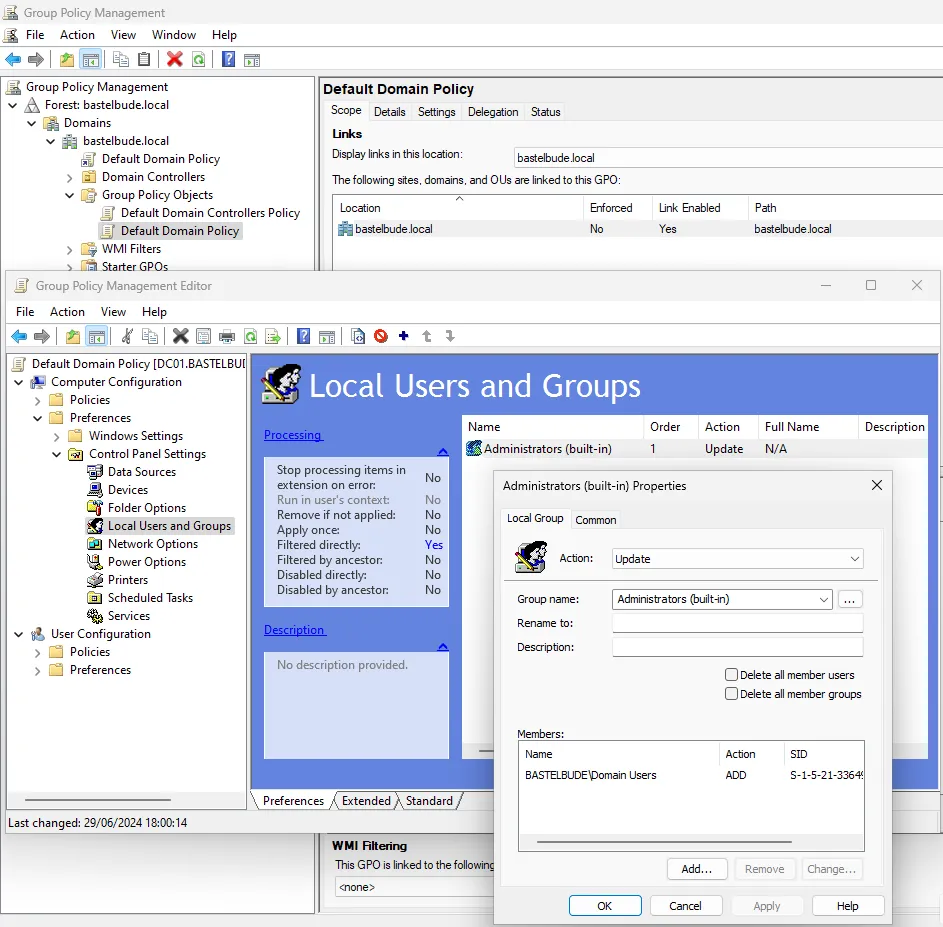Click the red Disable item icon
The height and width of the screenshot is (927, 943).
point(381,337)
